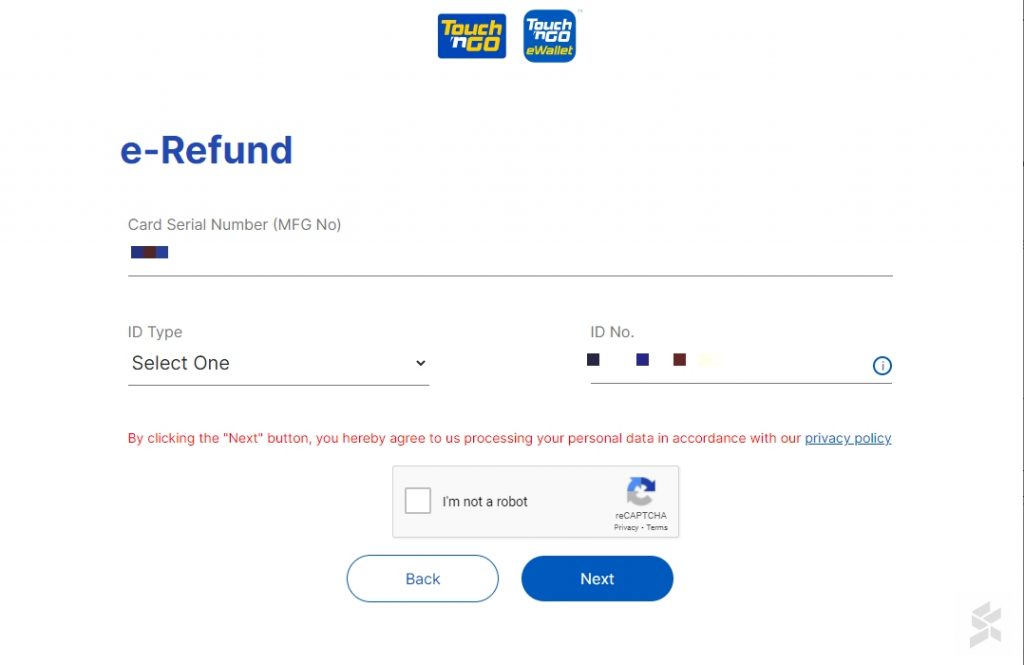
Task: Open the reCAPTCHA Privacy link
Action: coord(626,527)
